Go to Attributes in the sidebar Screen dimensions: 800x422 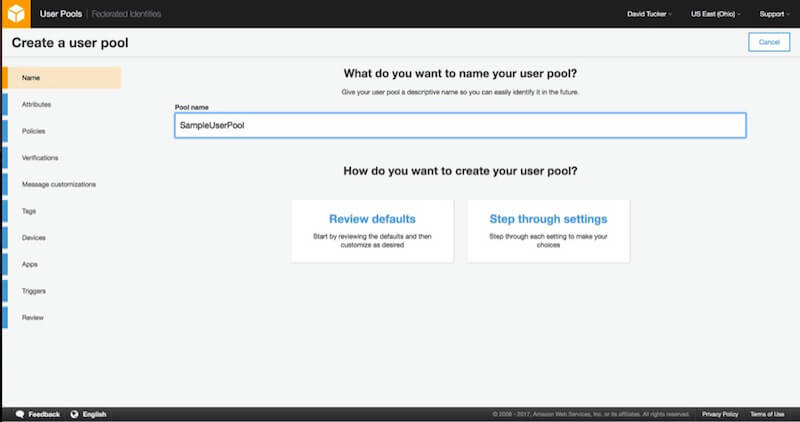click(36, 104)
